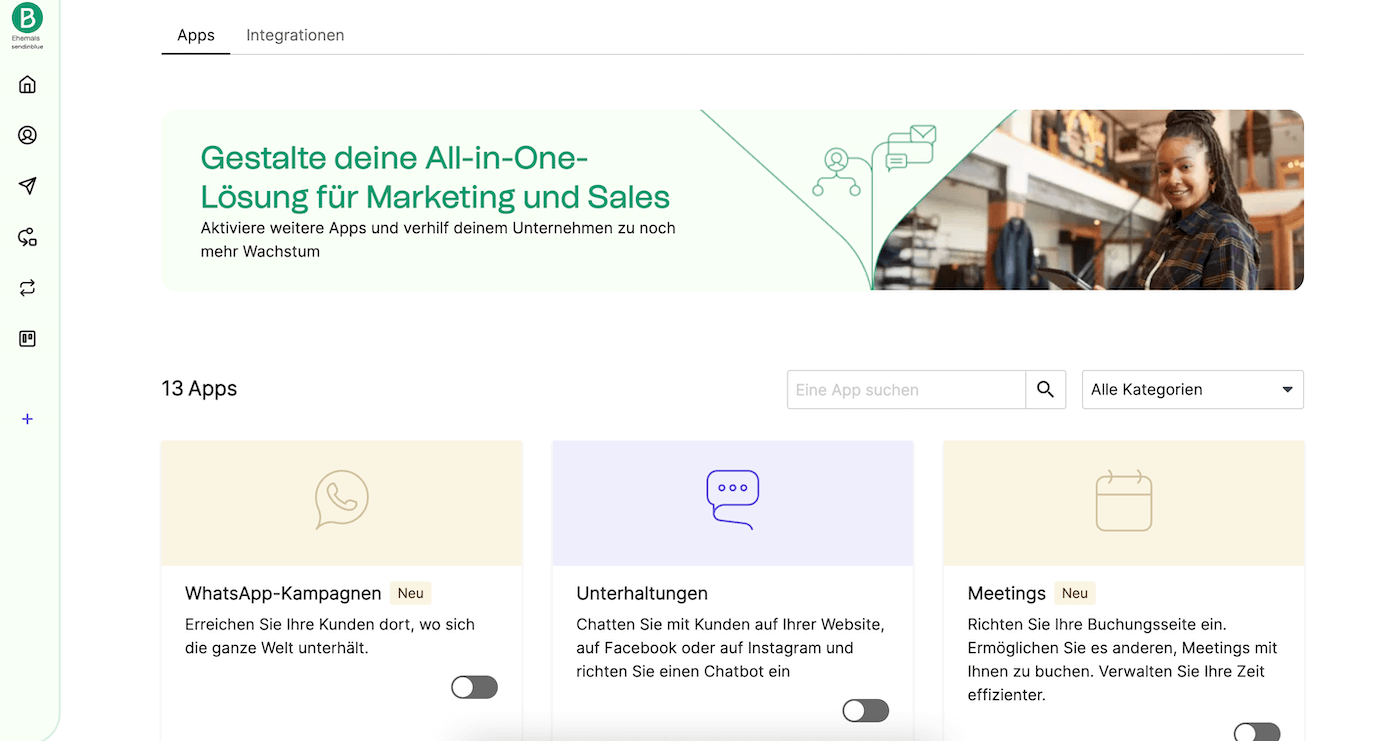Screen dimensions: 1400x741
Task: Click the Neu badge beside Meetings
Action: pos(1075,593)
